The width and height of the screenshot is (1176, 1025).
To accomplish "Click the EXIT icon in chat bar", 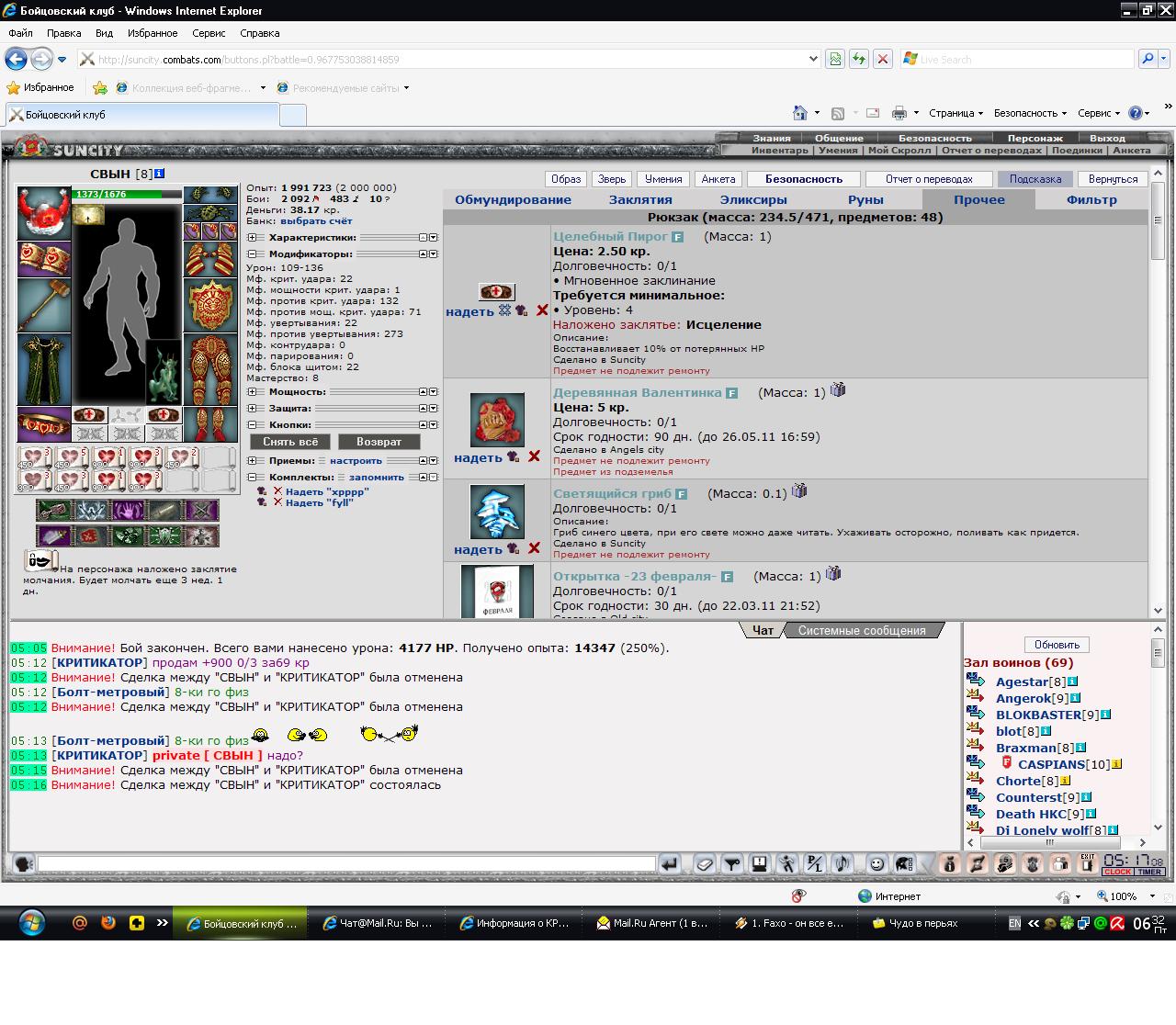I will [x=1087, y=863].
